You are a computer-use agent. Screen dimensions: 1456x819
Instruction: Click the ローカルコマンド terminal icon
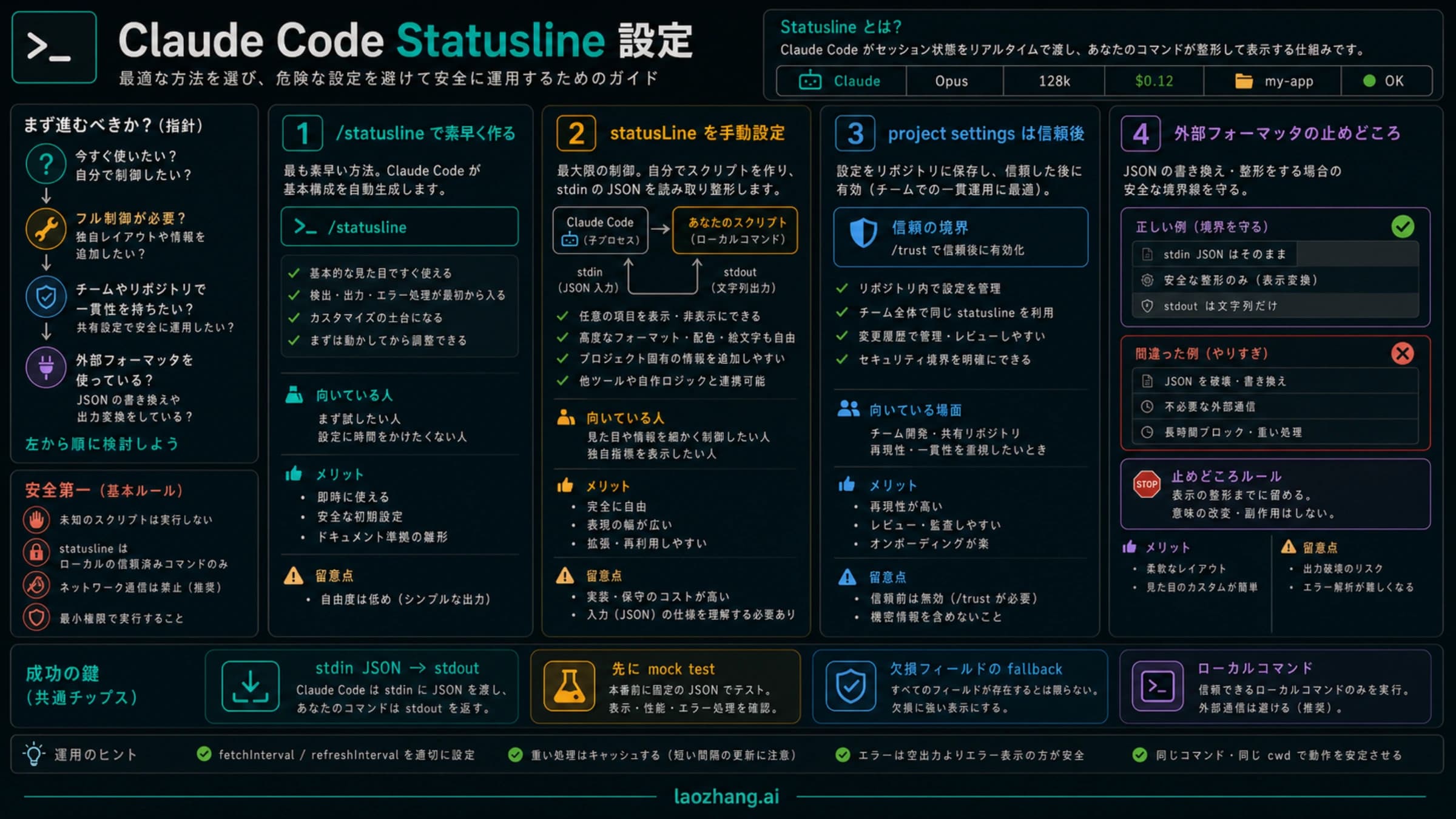pos(1158,686)
